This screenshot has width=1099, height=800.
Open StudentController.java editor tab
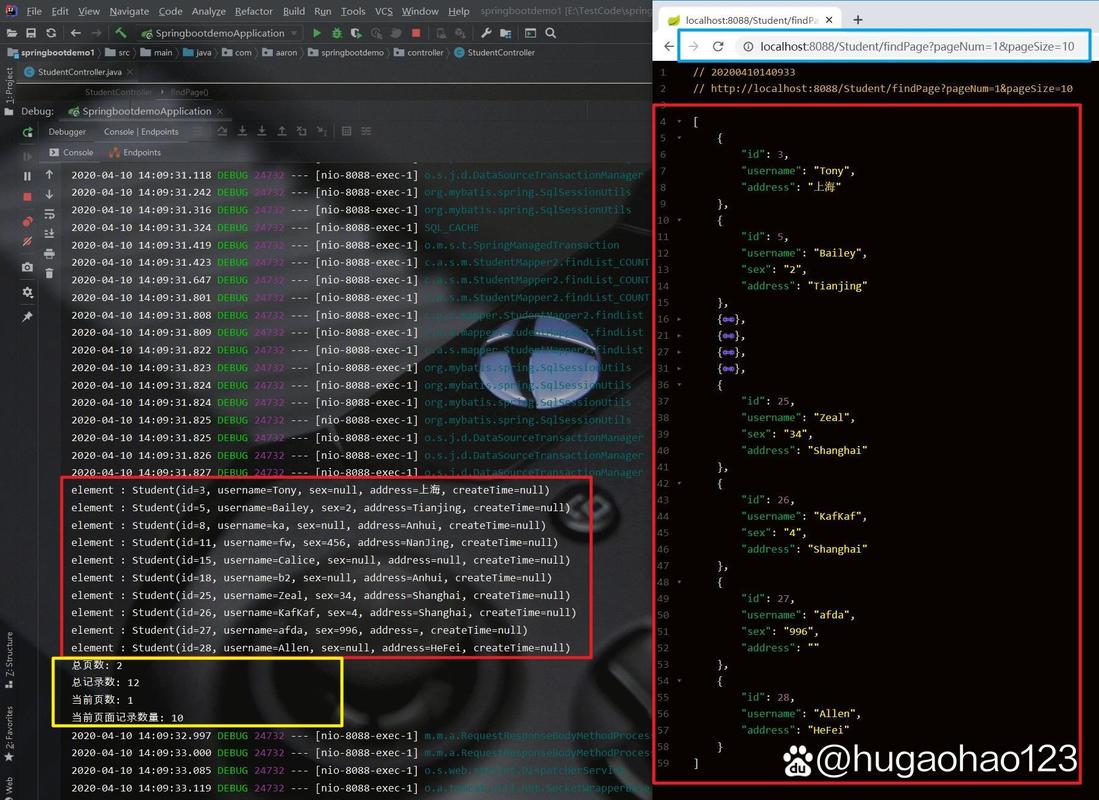(x=79, y=72)
